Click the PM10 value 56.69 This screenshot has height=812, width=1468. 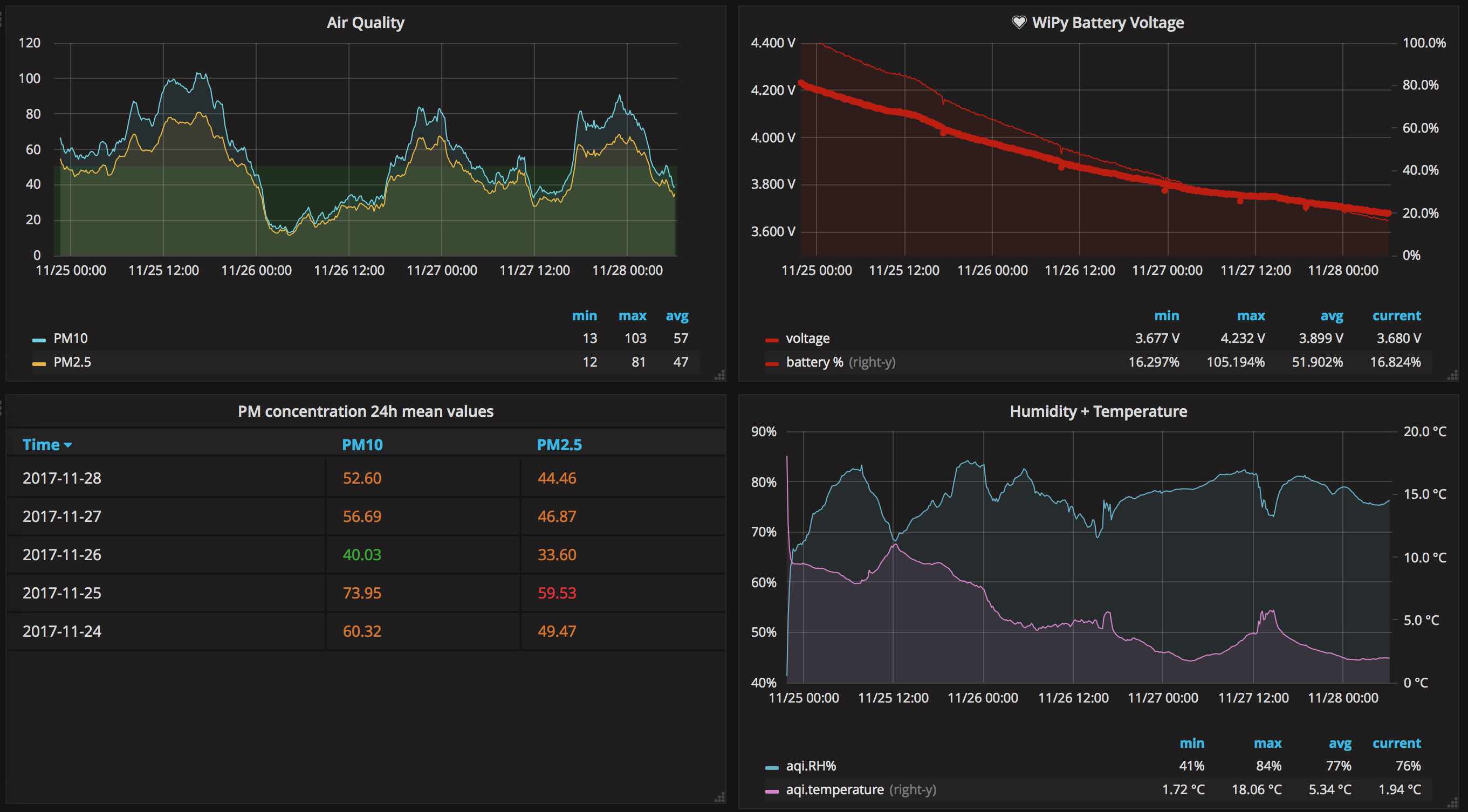pyautogui.click(x=362, y=516)
